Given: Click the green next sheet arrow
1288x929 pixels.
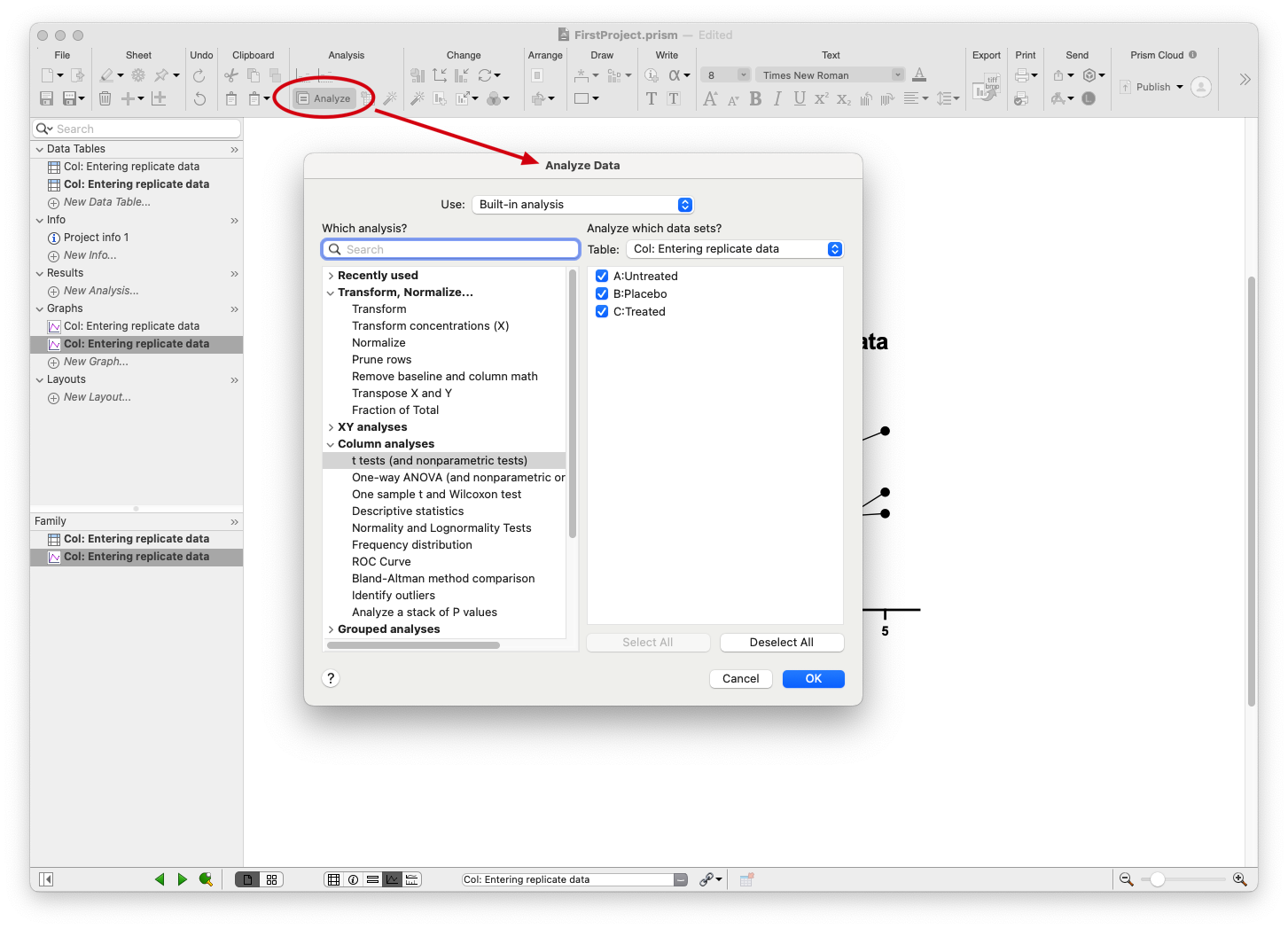Looking at the screenshot, I should coord(183,879).
